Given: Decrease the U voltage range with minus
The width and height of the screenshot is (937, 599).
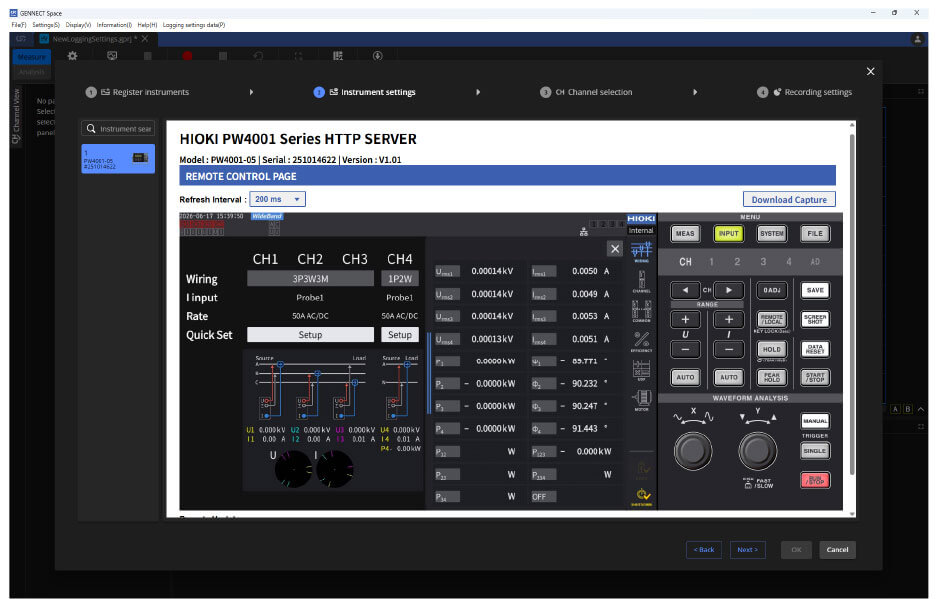Looking at the screenshot, I should point(685,349).
